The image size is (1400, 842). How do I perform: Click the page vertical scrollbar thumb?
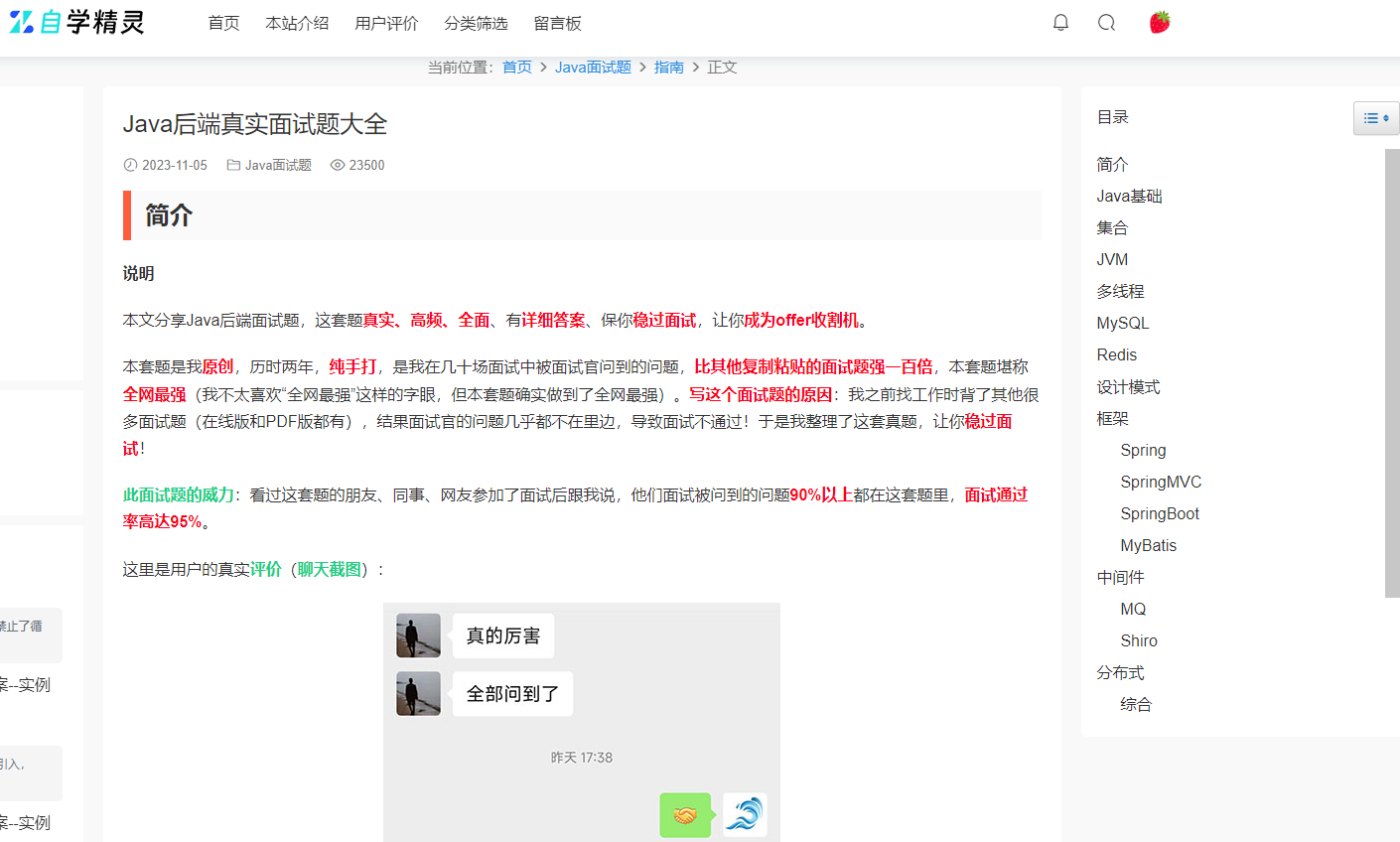click(x=1392, y=373)
